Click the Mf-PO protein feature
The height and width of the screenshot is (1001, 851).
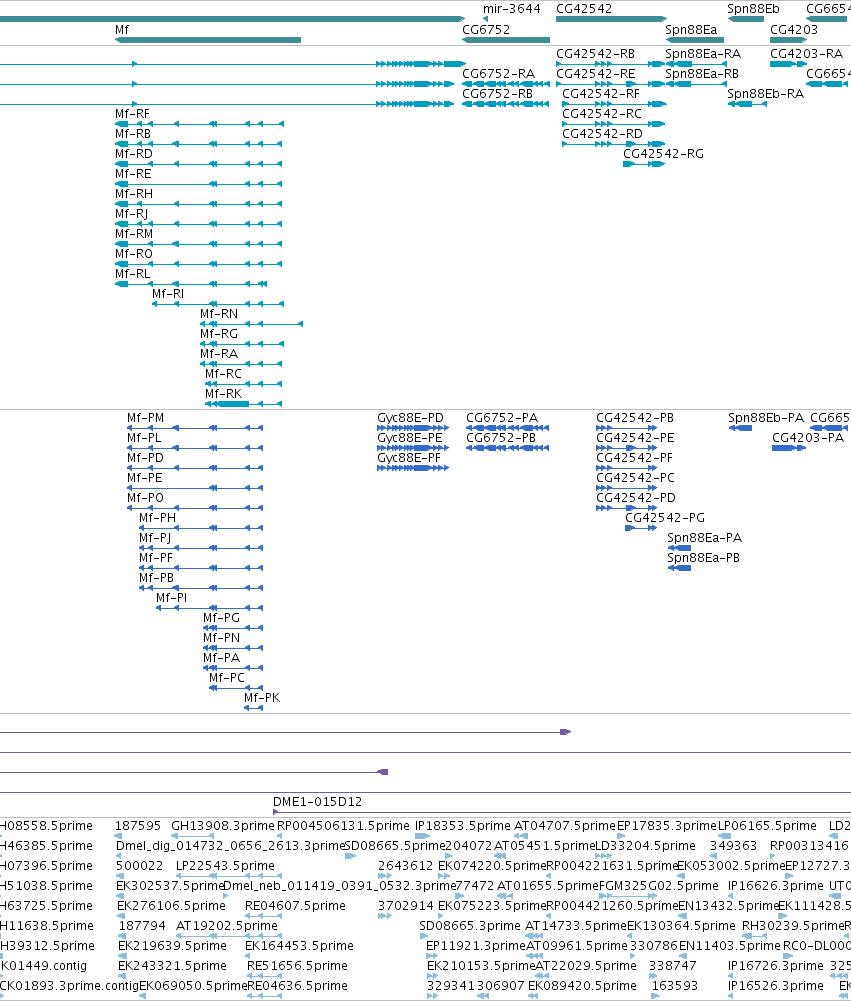pyautogui.click(x=195, y=508)
